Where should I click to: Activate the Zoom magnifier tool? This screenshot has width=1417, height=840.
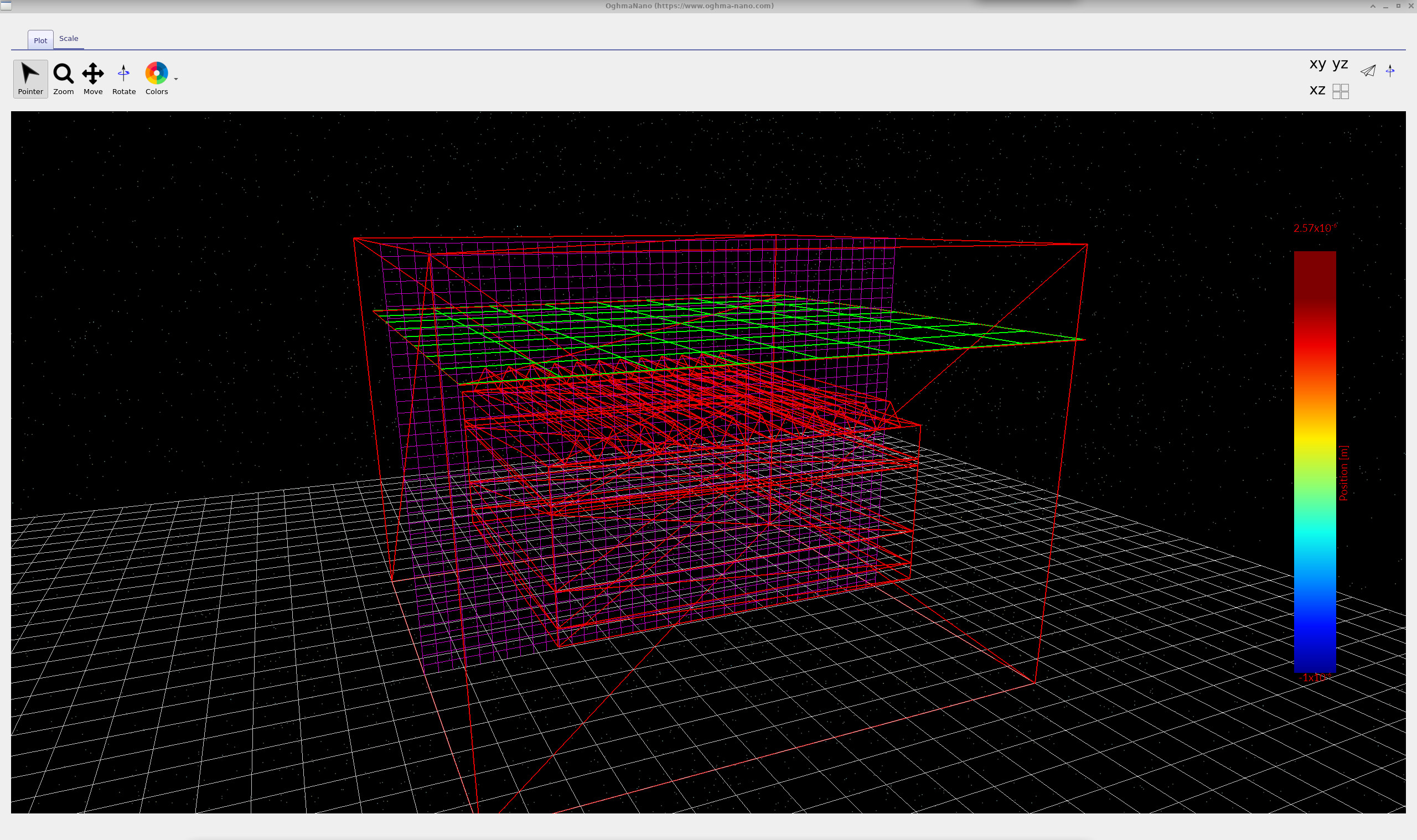pyautogui.click(x=64, y=79)
